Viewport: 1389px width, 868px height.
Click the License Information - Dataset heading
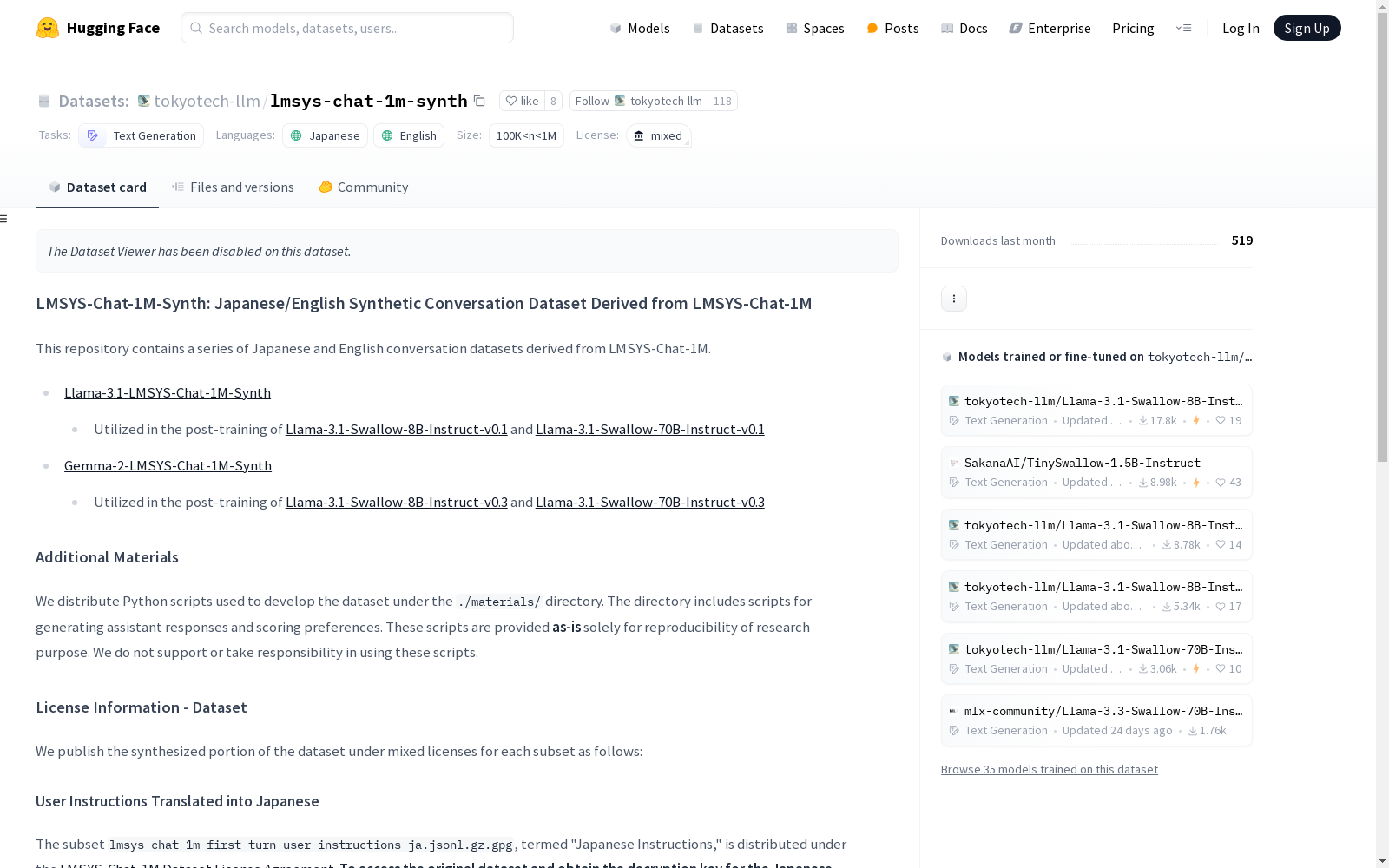(x=142, y=707)
